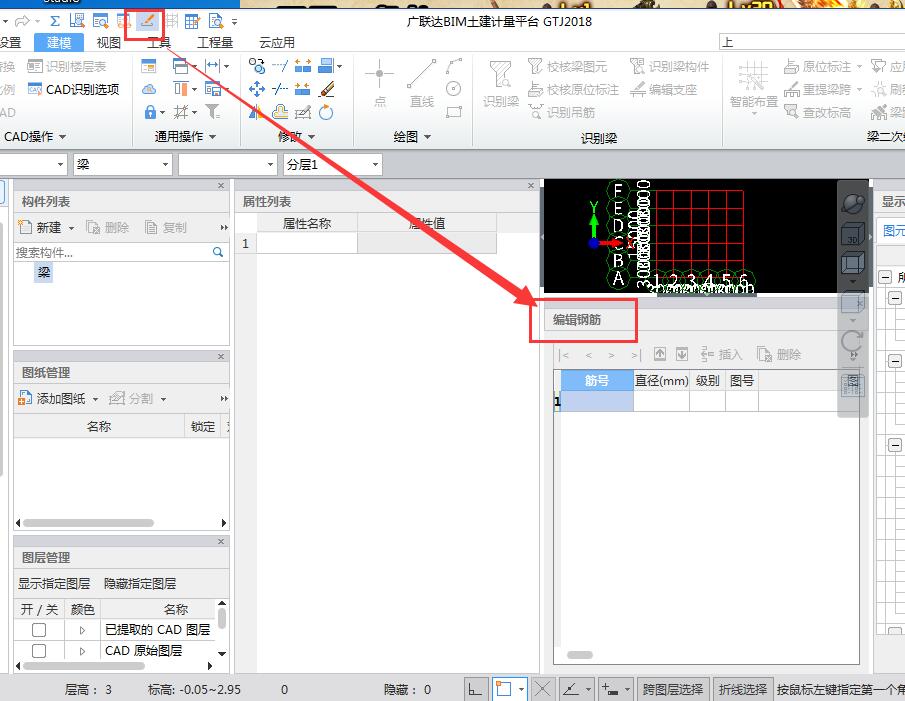Click the 编辑钢筋 horizontal scrollbar thumb
The height and width of the screenshot is (701, 905).
coord(579,654)
